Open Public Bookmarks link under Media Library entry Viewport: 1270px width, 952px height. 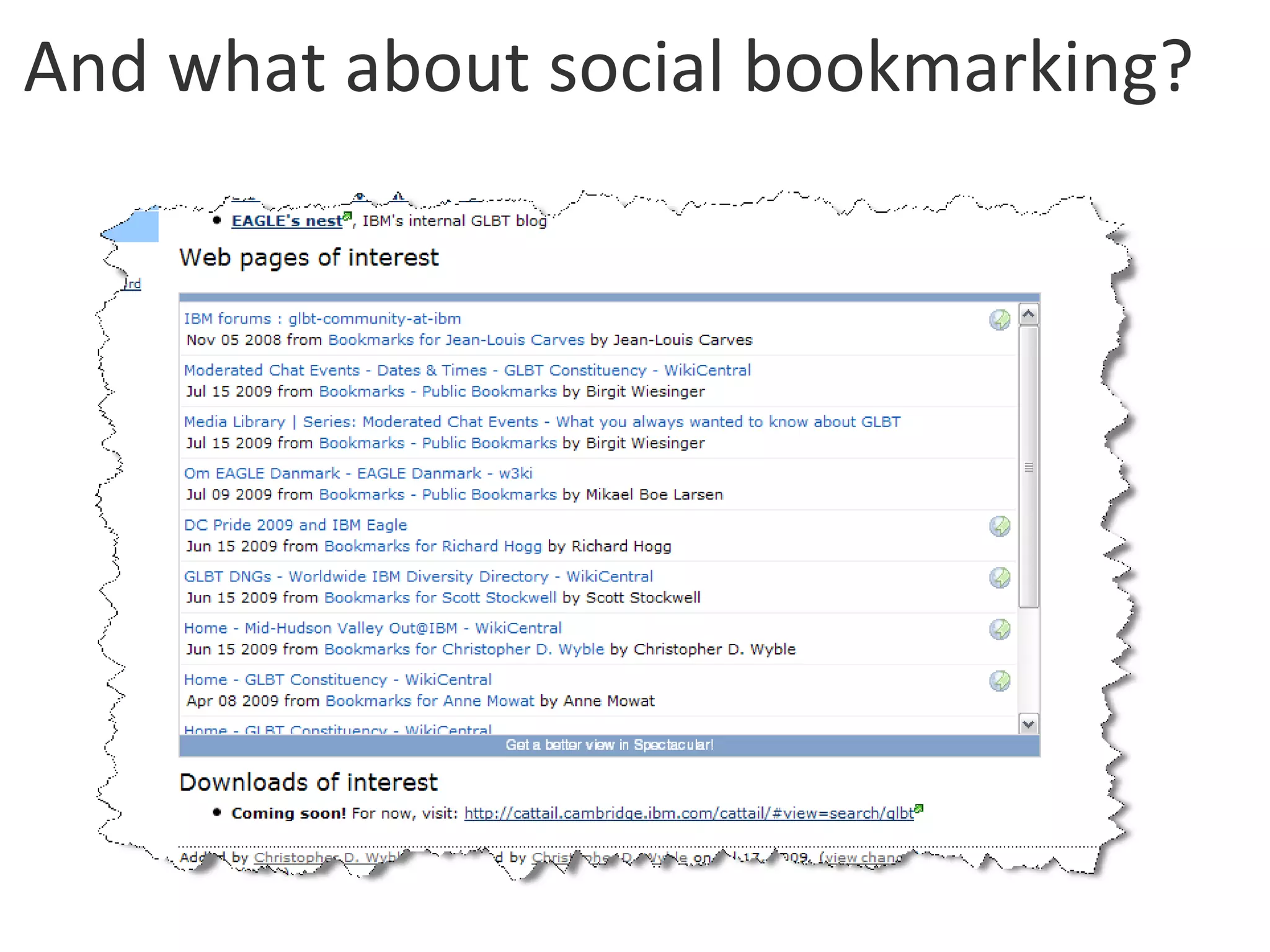point(438,443)
